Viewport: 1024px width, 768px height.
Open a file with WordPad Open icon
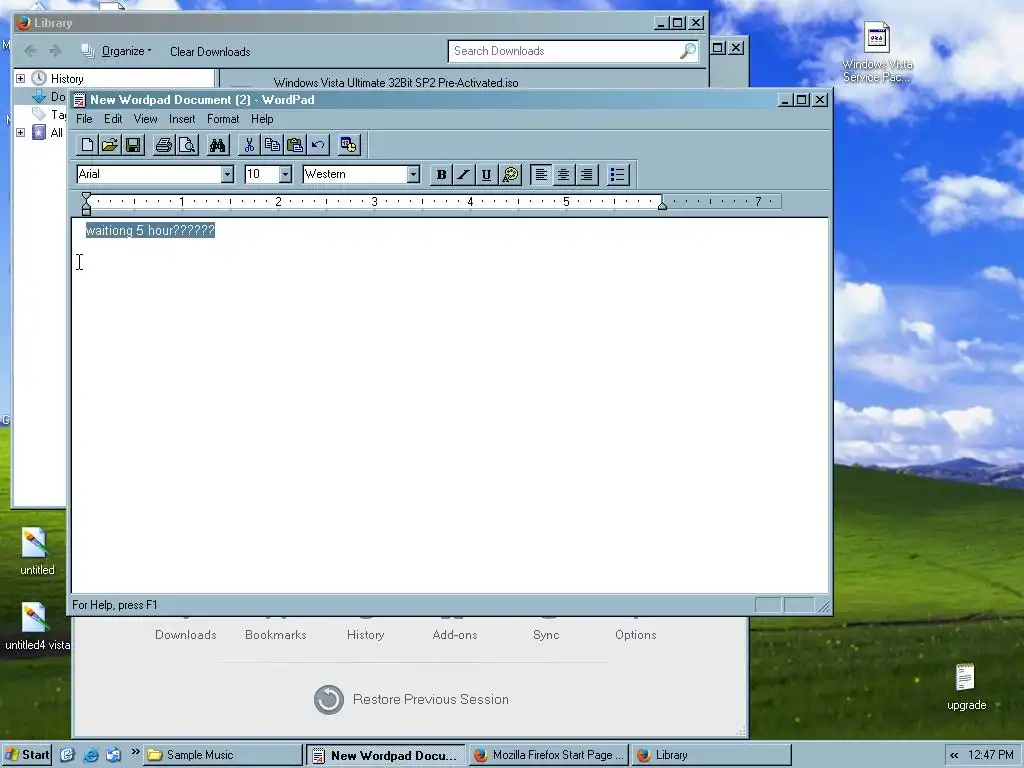coord(110,145)
